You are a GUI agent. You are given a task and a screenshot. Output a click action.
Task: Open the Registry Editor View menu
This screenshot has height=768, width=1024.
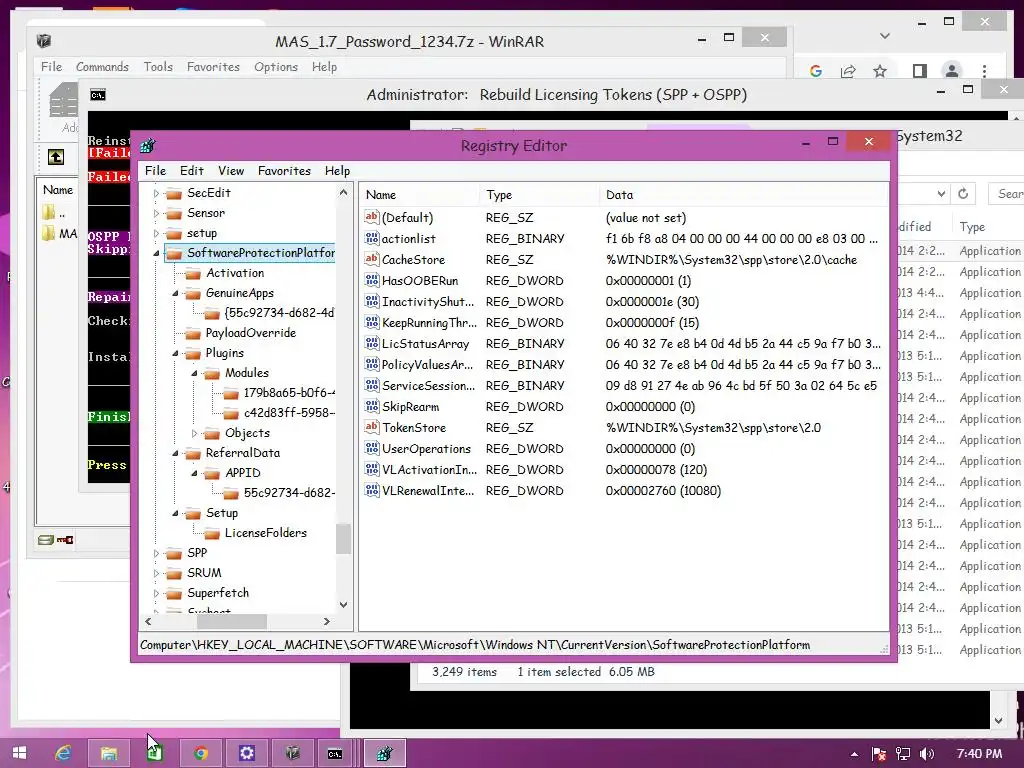(x=231, y=170)
